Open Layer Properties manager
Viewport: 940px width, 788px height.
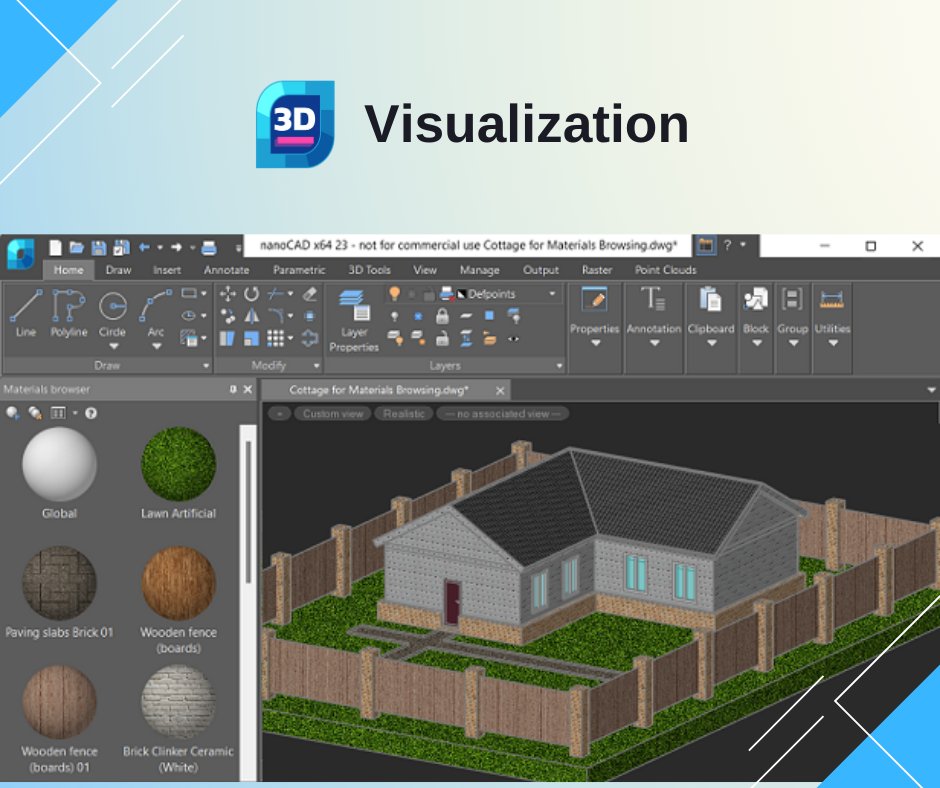pyautogui.click(x=354, y=320)
